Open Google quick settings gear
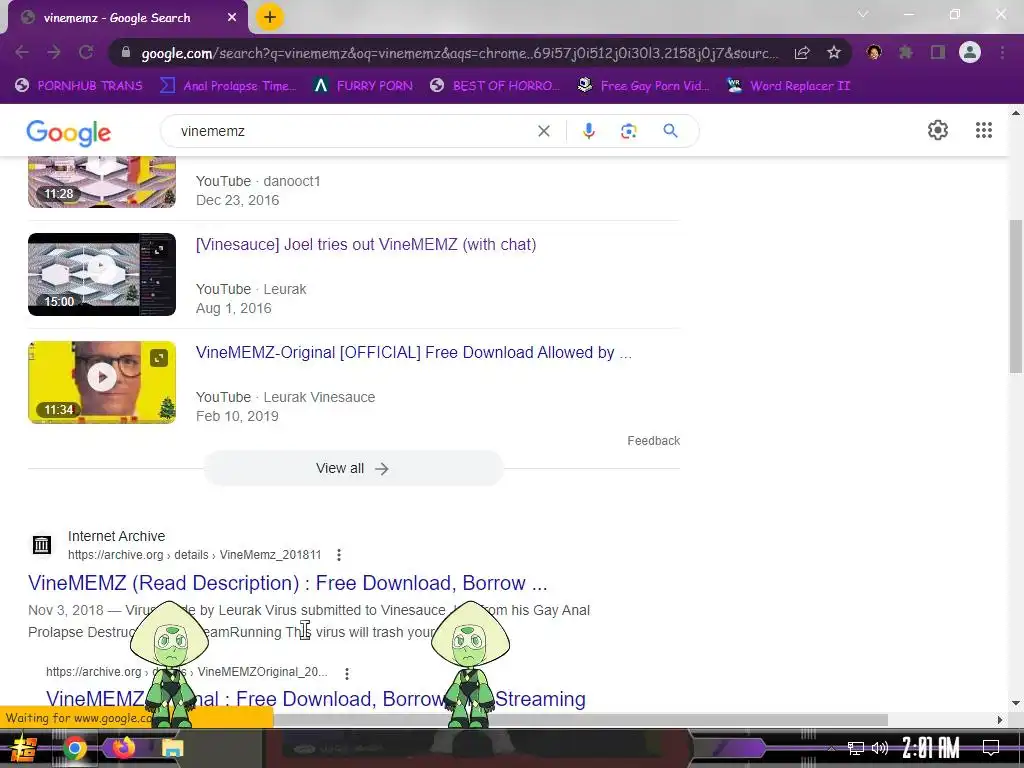 pos(938,130)
